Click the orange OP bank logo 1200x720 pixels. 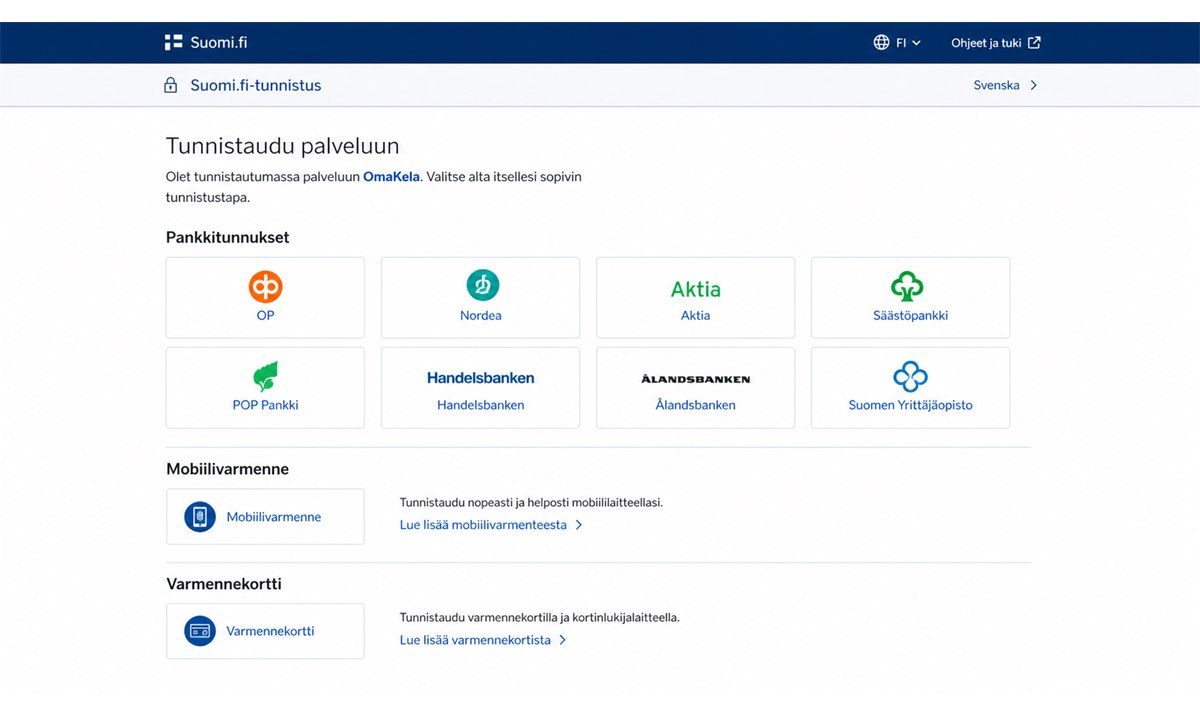[265, 287]
